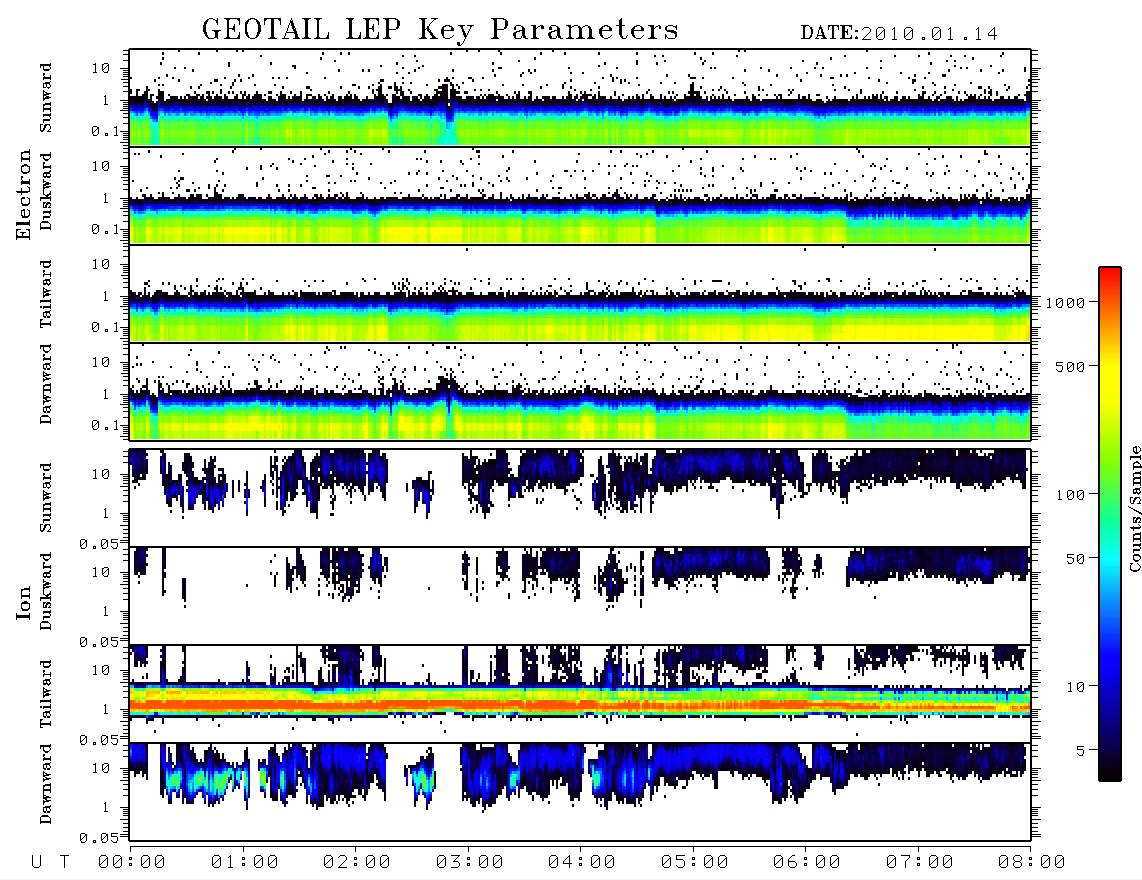Click the DATE:2010.01.14 label
Screen dimensions: 1142x880
tap(899, 34)
